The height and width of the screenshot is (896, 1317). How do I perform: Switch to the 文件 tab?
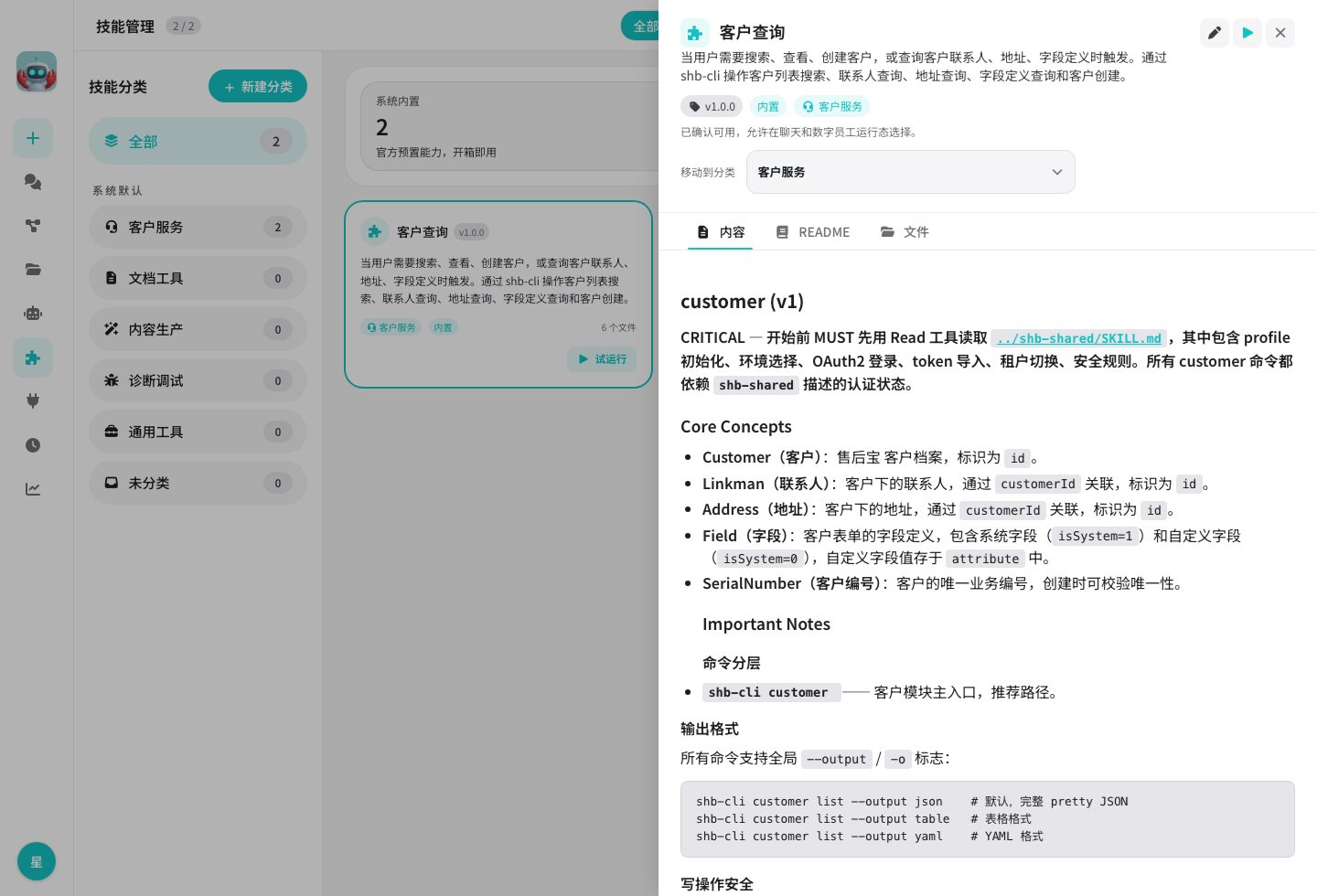[x=905, y=232]
